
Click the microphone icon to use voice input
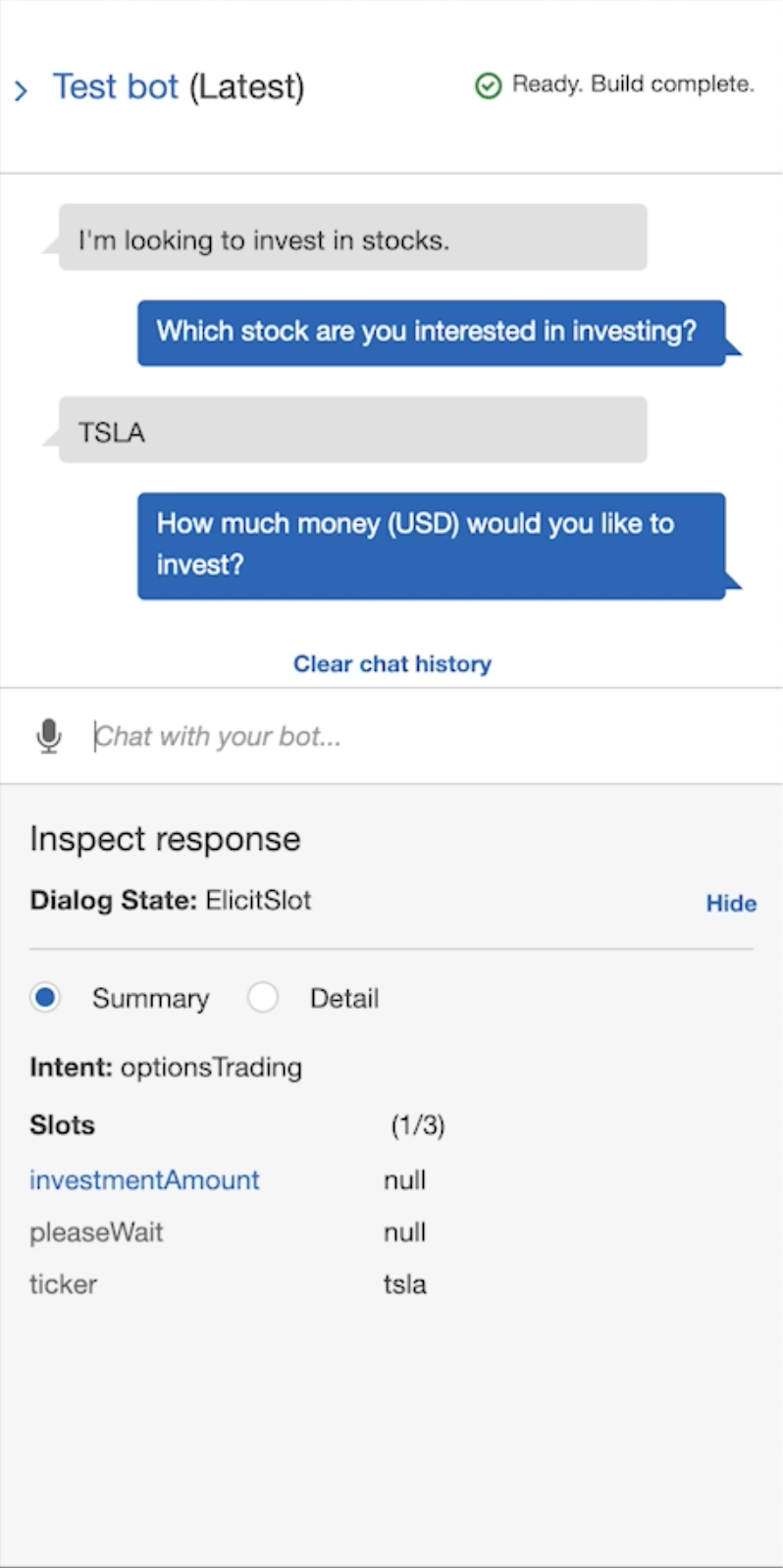point(49,735)
